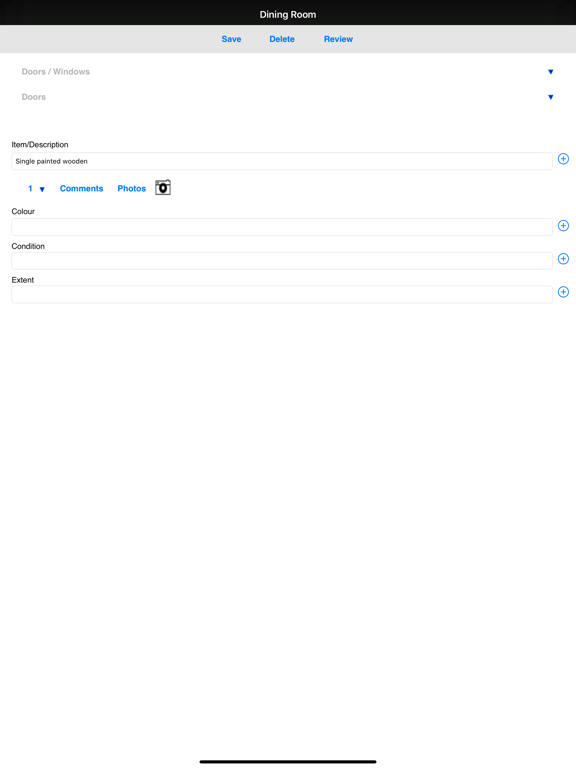Delete this item entry

click(282, 39)
